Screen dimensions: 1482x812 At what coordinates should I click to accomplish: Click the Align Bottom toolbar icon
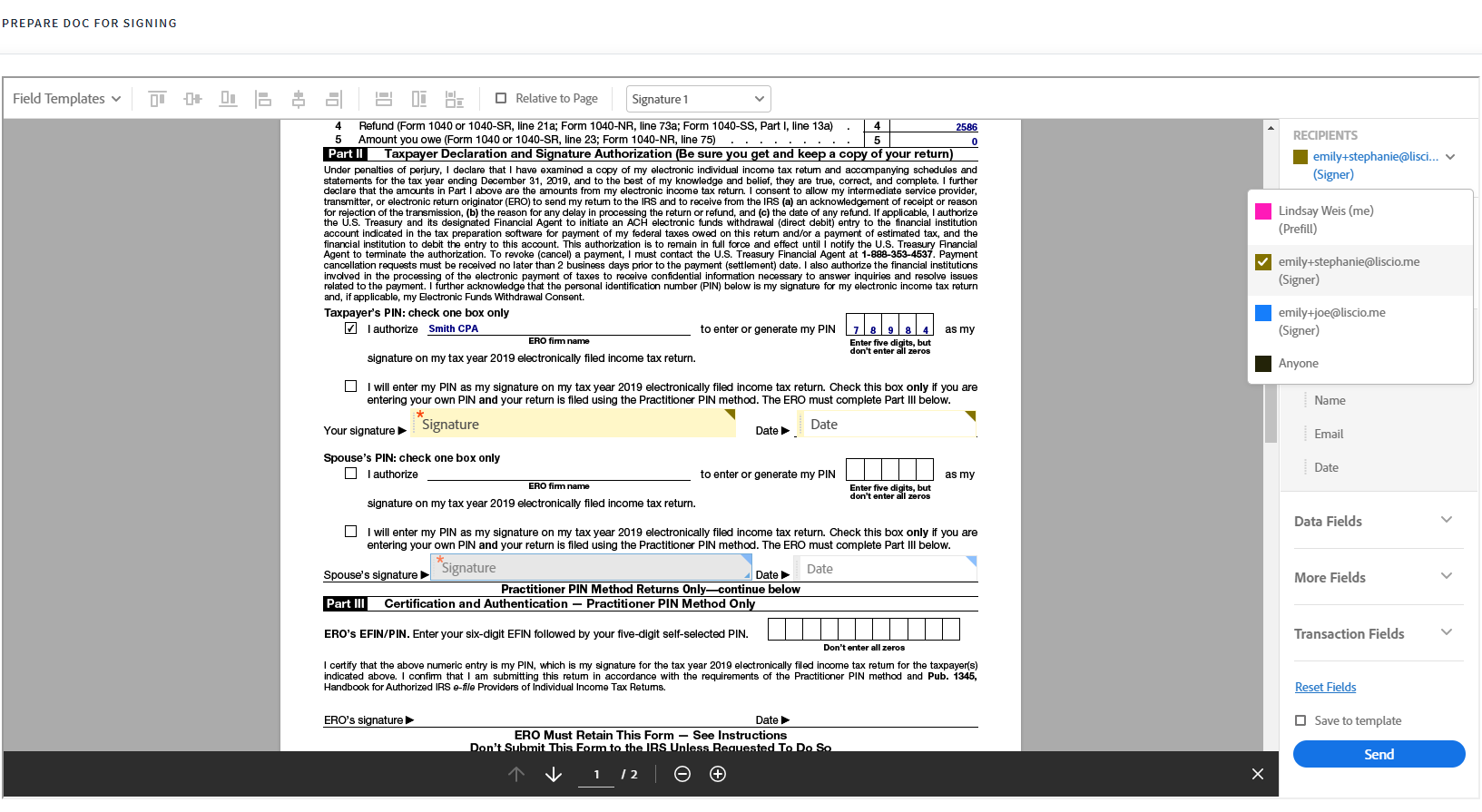click(x=228, y=99)
